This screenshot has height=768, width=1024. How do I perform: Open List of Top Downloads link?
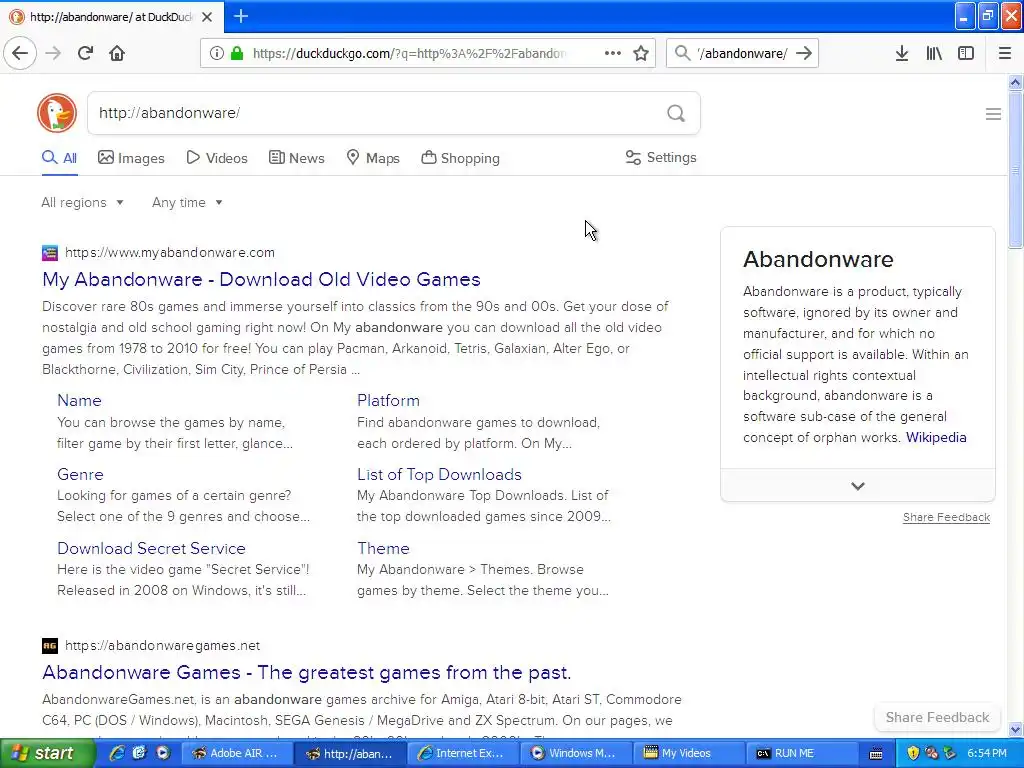pyautogui.click(x=439, y=475)
